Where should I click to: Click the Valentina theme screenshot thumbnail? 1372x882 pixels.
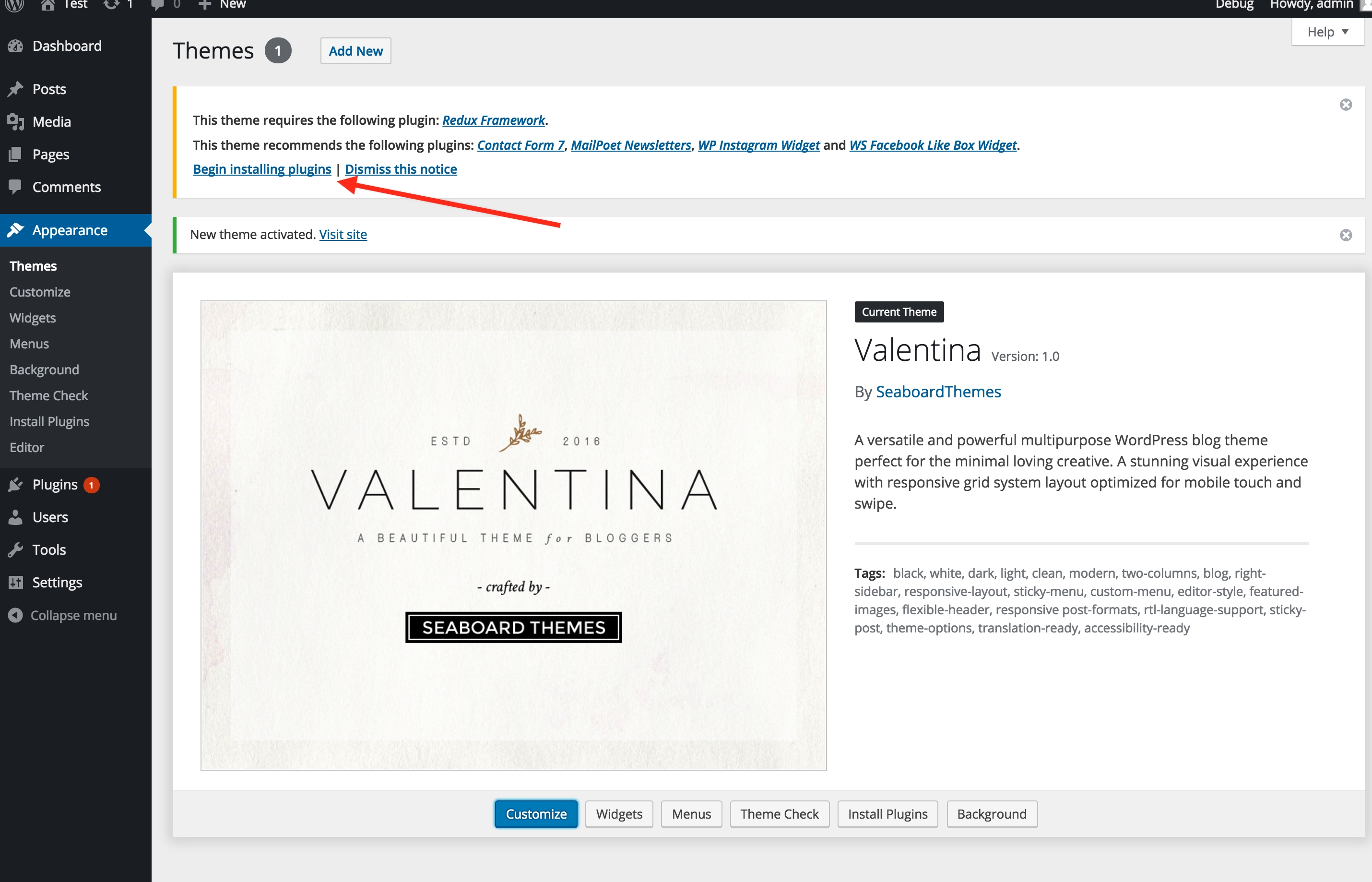click(513, 536)
